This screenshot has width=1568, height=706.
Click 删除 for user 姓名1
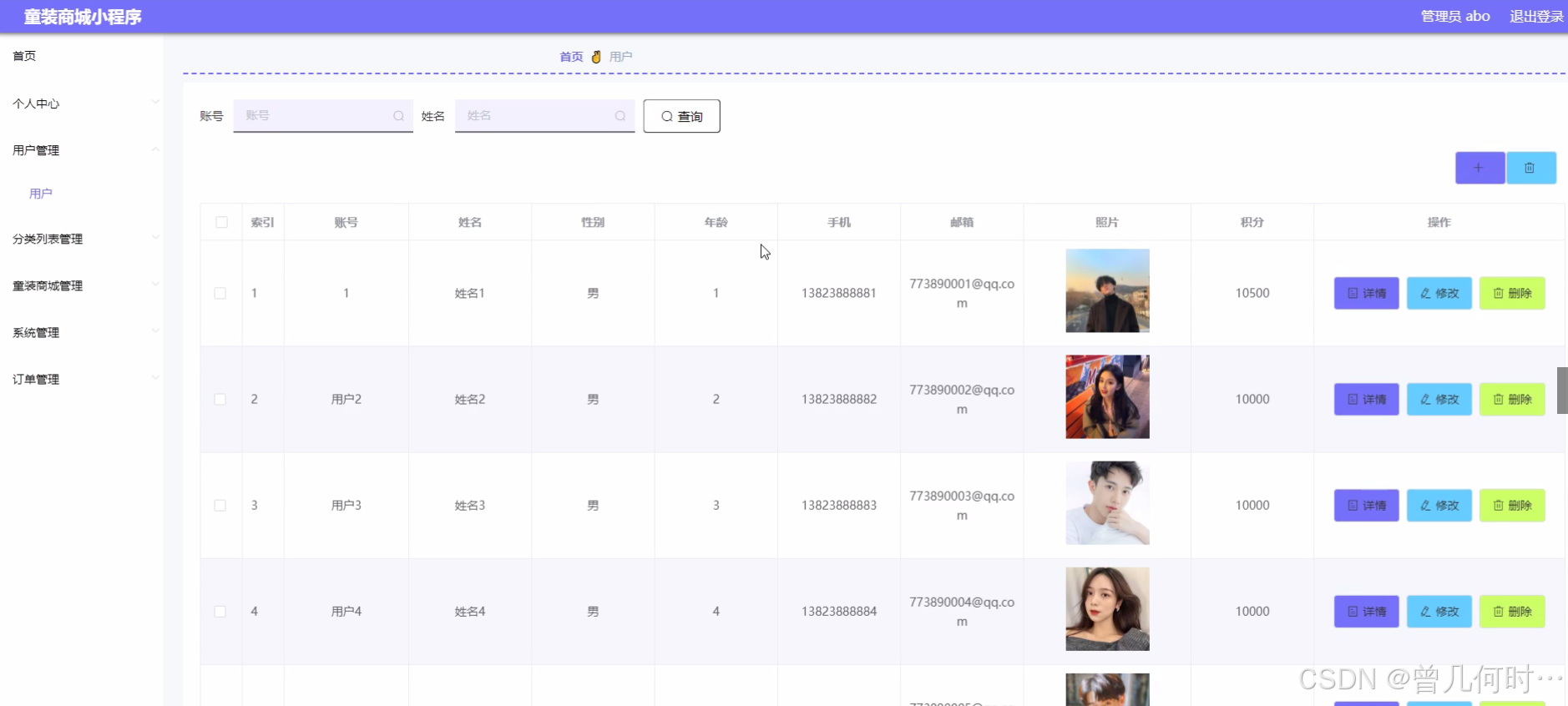pyautogui.click(x=1512, y=293)
